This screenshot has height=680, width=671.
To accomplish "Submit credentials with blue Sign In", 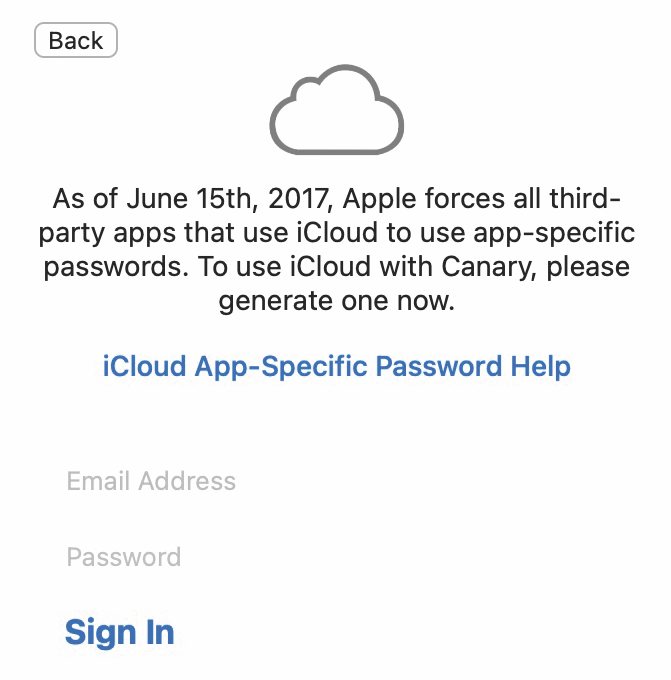I will tap(120, 632).
